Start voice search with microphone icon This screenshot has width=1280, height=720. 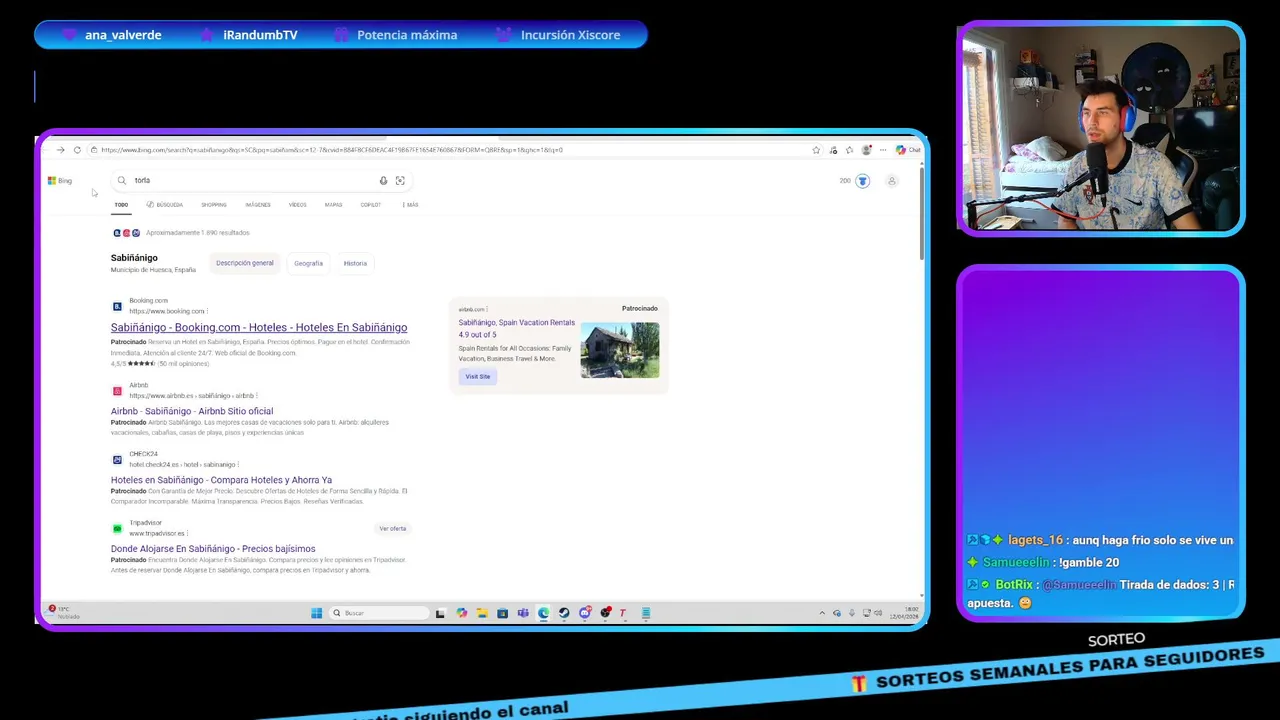click(383, 181)
